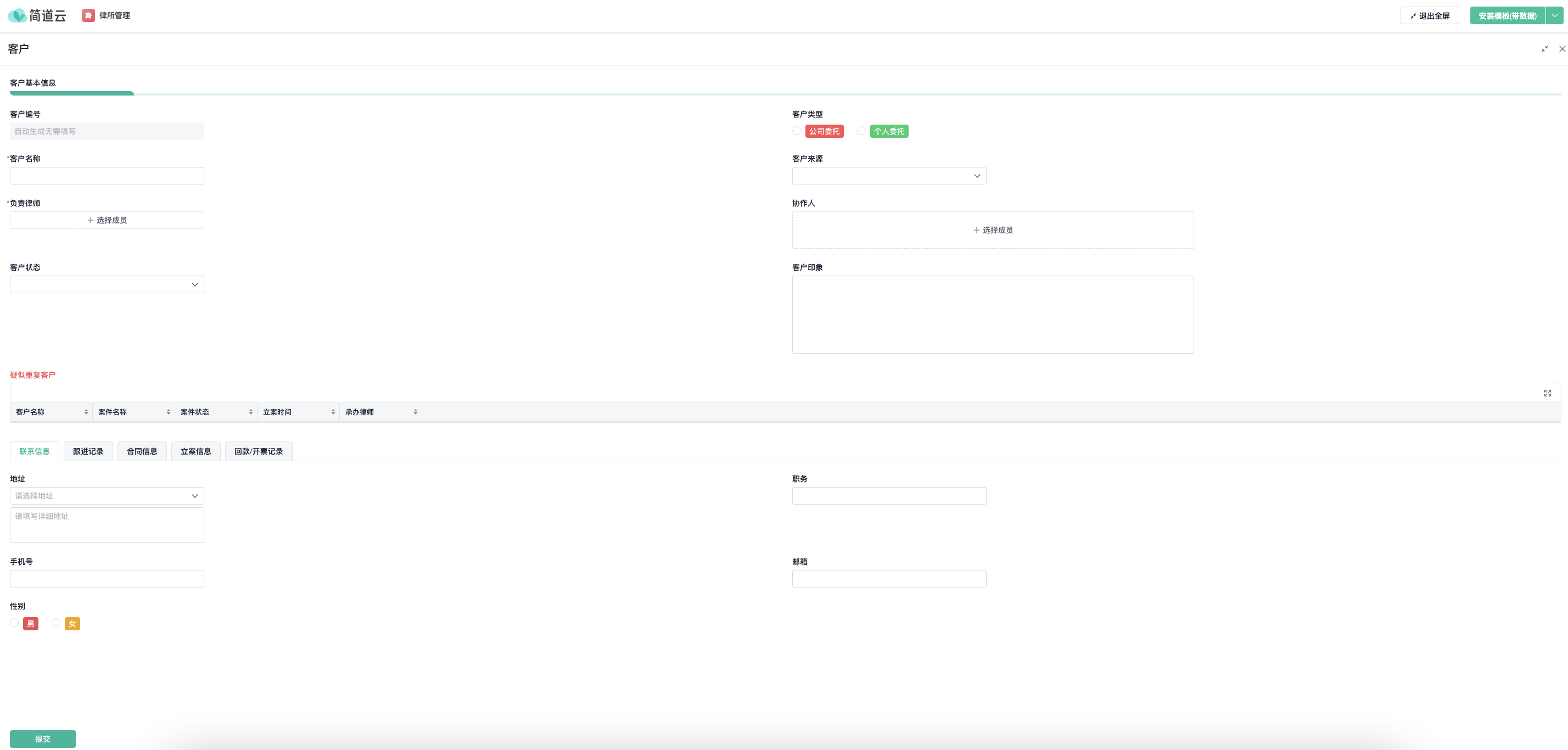Select 个人委托 customer type
The height and width of the screenshot is (750, 1568).
point(861,131)
